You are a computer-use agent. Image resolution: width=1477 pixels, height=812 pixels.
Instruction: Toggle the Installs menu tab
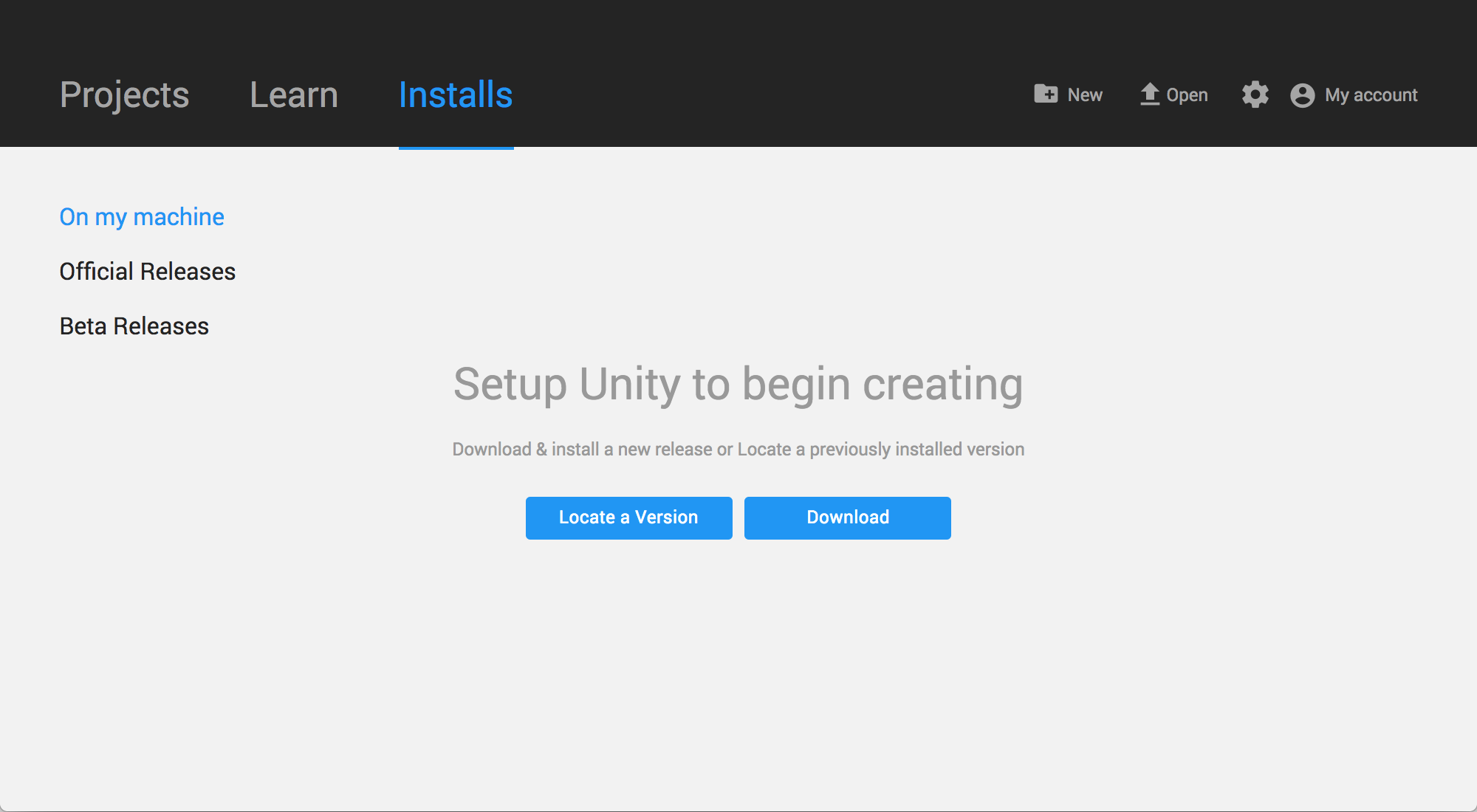[454, 93]
